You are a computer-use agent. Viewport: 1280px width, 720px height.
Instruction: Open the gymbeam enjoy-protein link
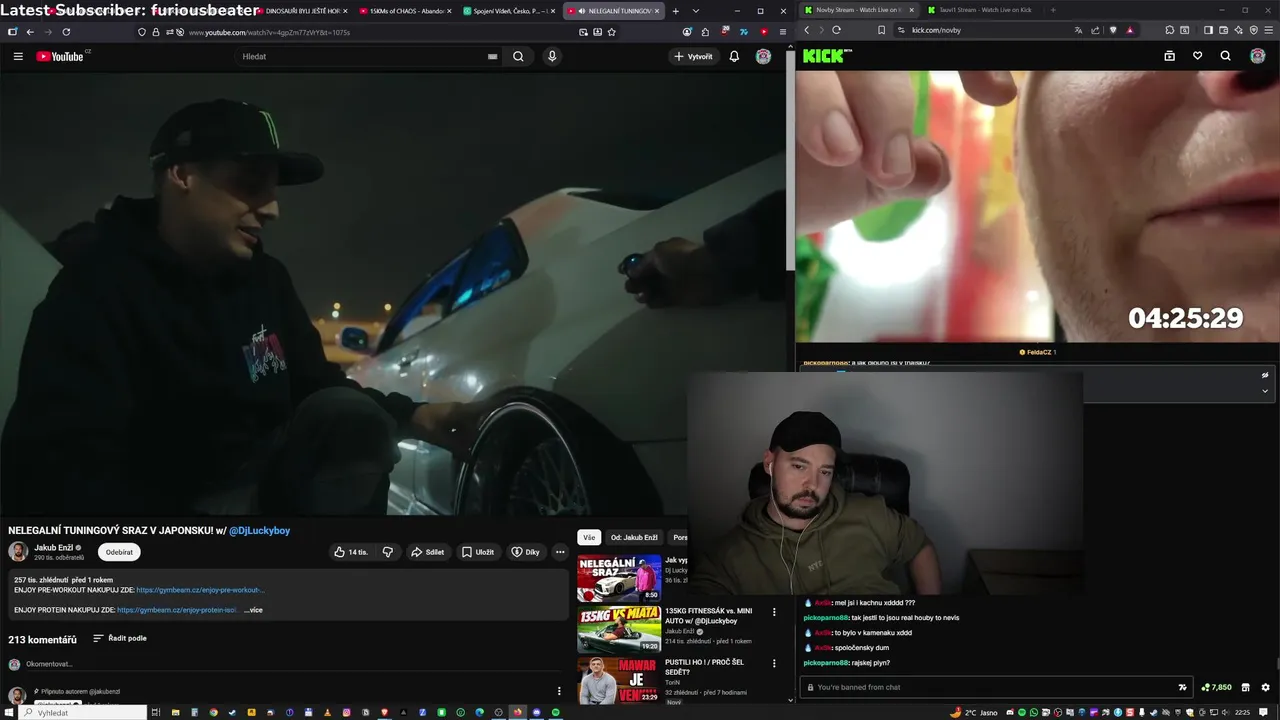click(x=177, y=610)
